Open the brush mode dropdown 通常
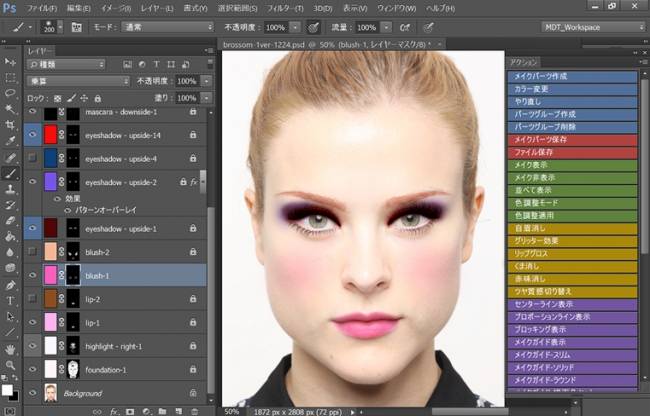650x416 pixels. 167,27
